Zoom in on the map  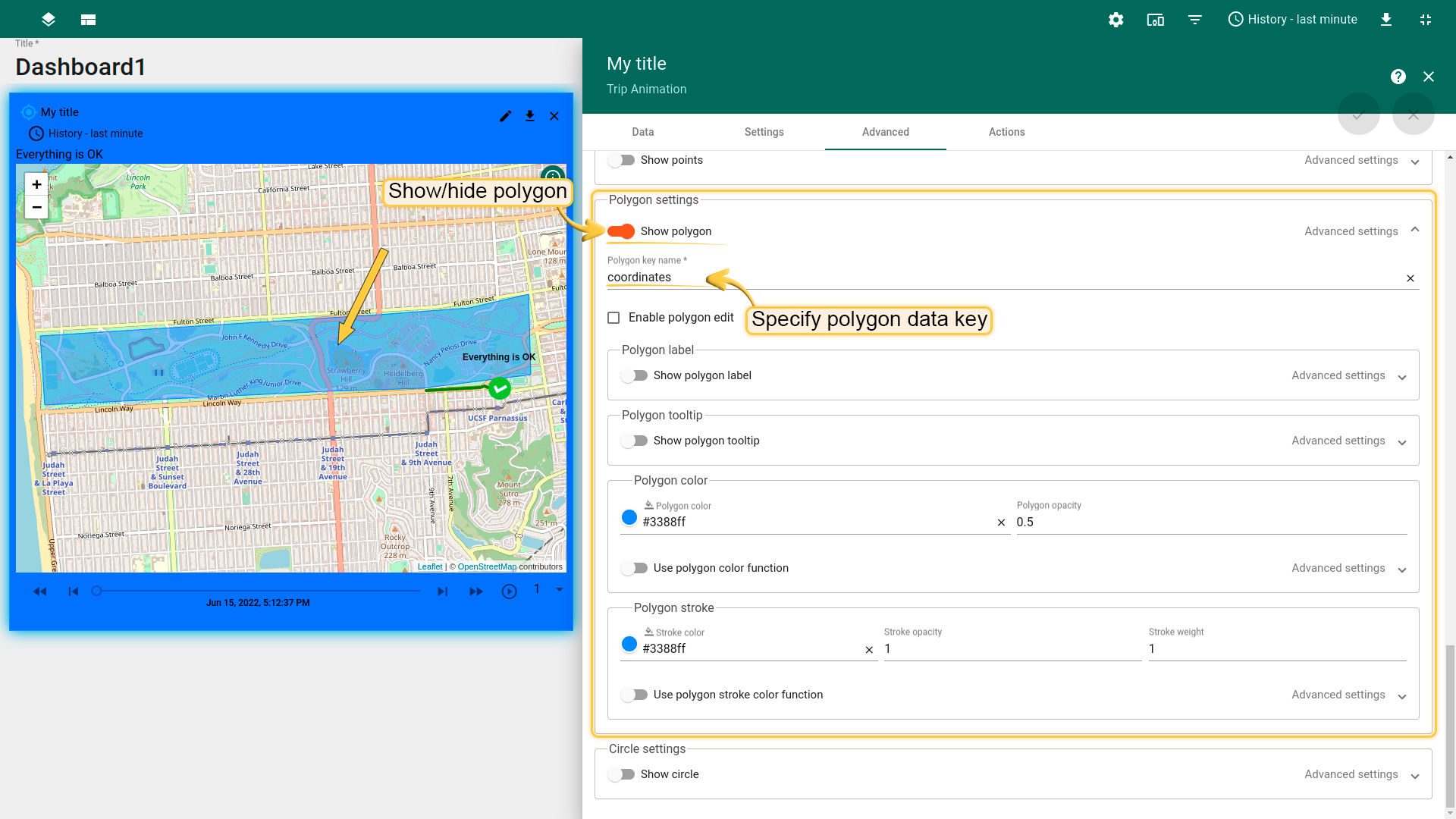click(x=36, y=184)
